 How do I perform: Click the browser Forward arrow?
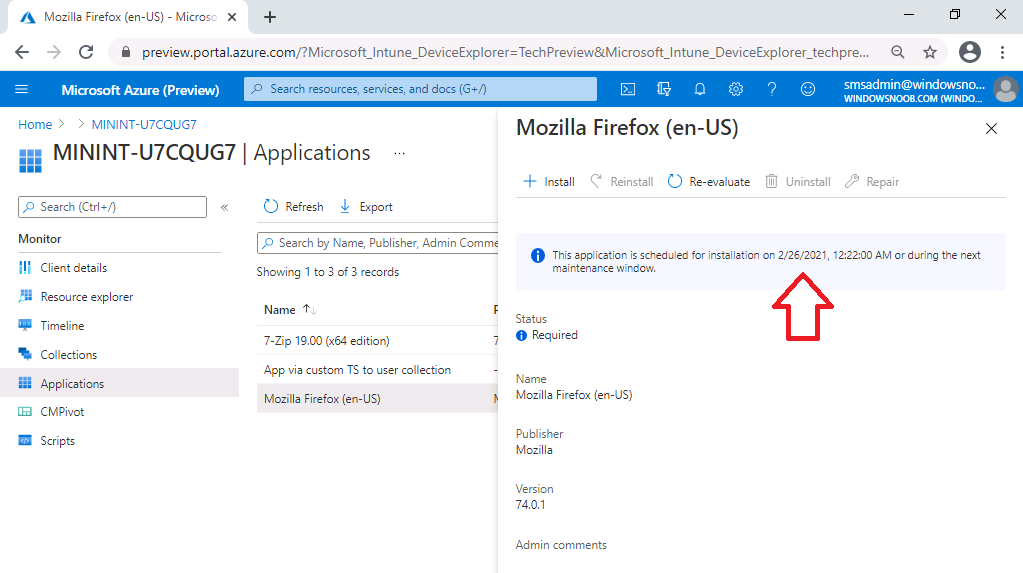(54, 52)
